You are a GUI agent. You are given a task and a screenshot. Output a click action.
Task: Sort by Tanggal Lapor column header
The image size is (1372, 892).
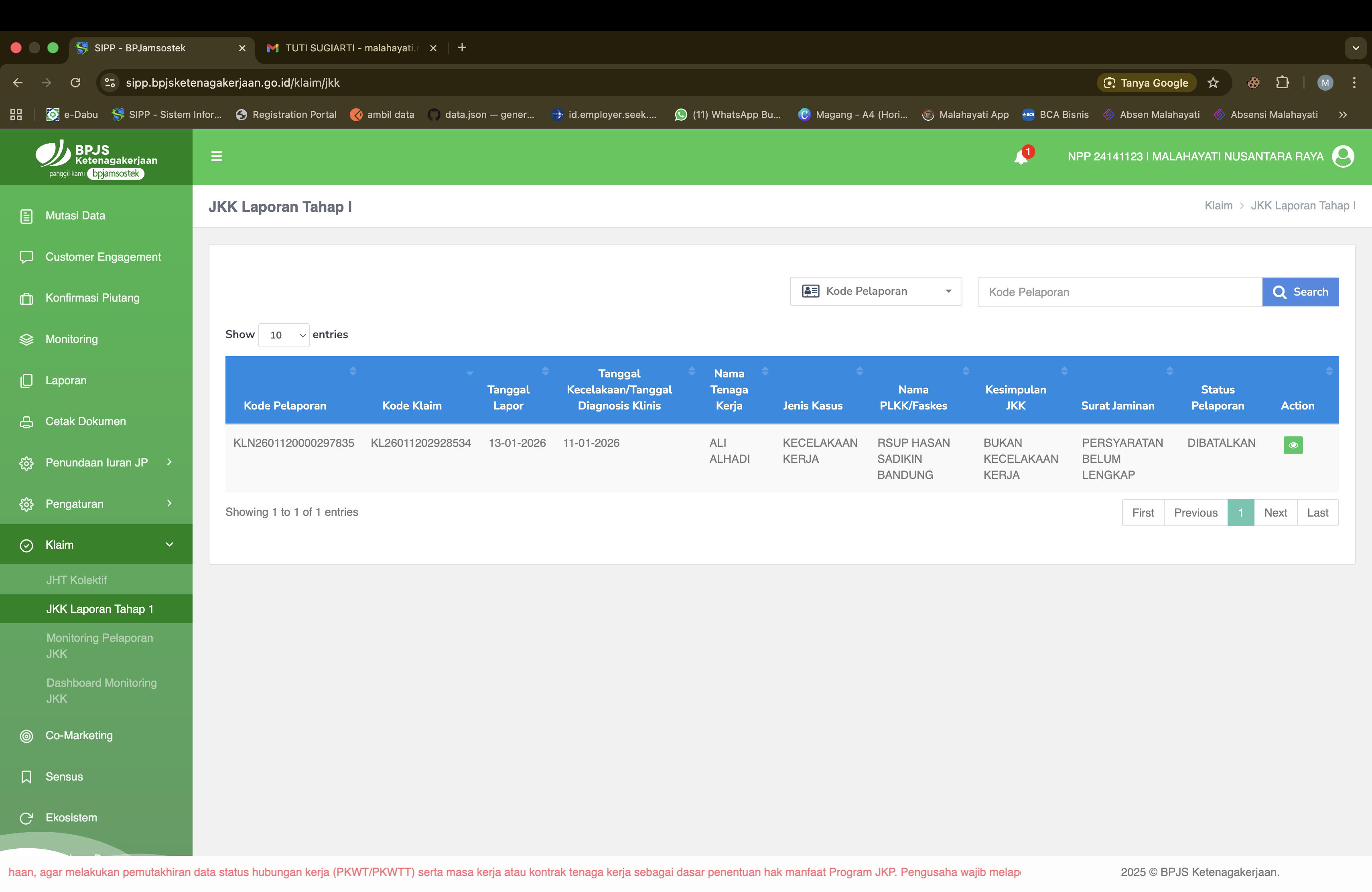pyautogui.click(x=508, y=397)
